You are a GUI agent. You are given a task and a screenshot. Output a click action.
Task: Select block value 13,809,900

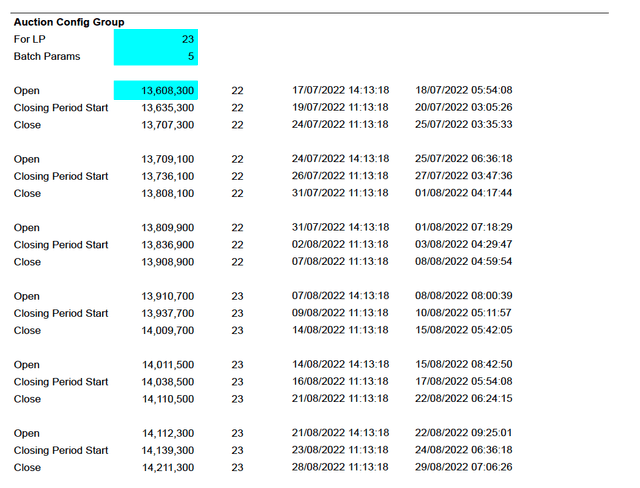168,228
